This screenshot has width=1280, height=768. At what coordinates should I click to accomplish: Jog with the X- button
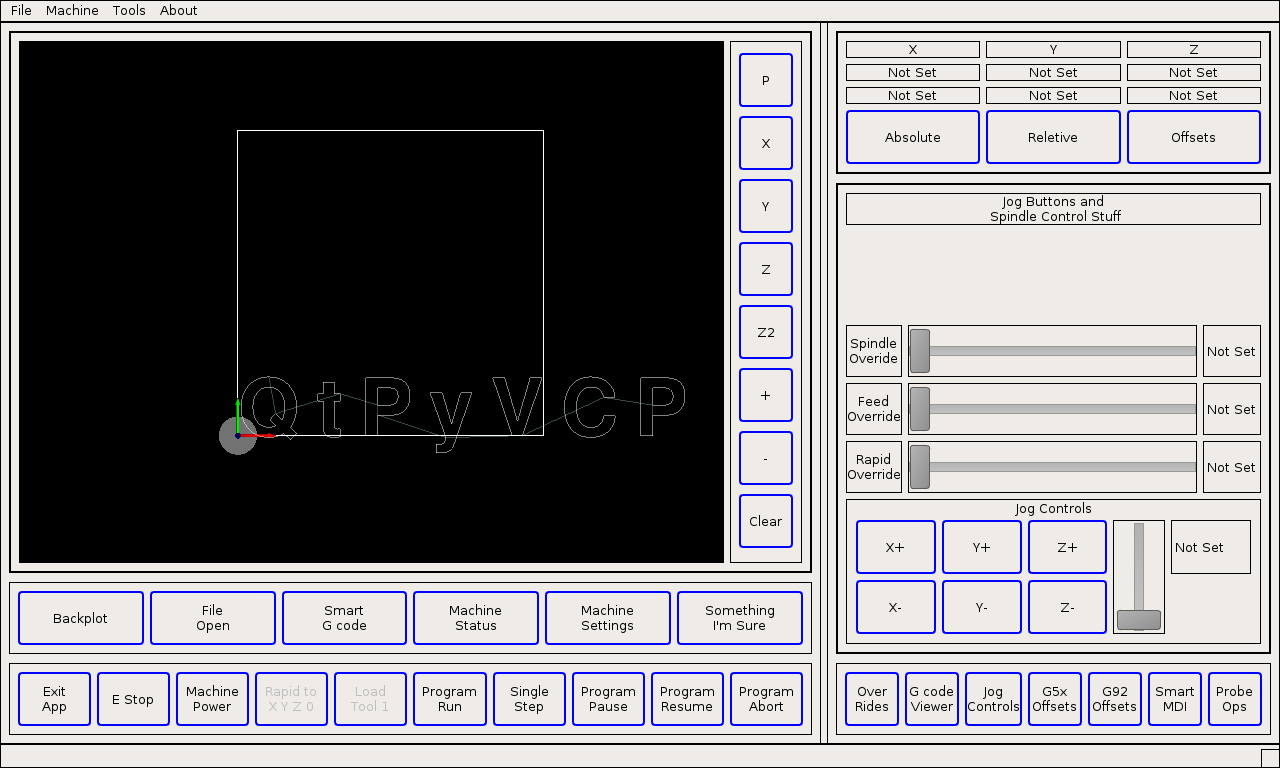(x=896, y=607)
